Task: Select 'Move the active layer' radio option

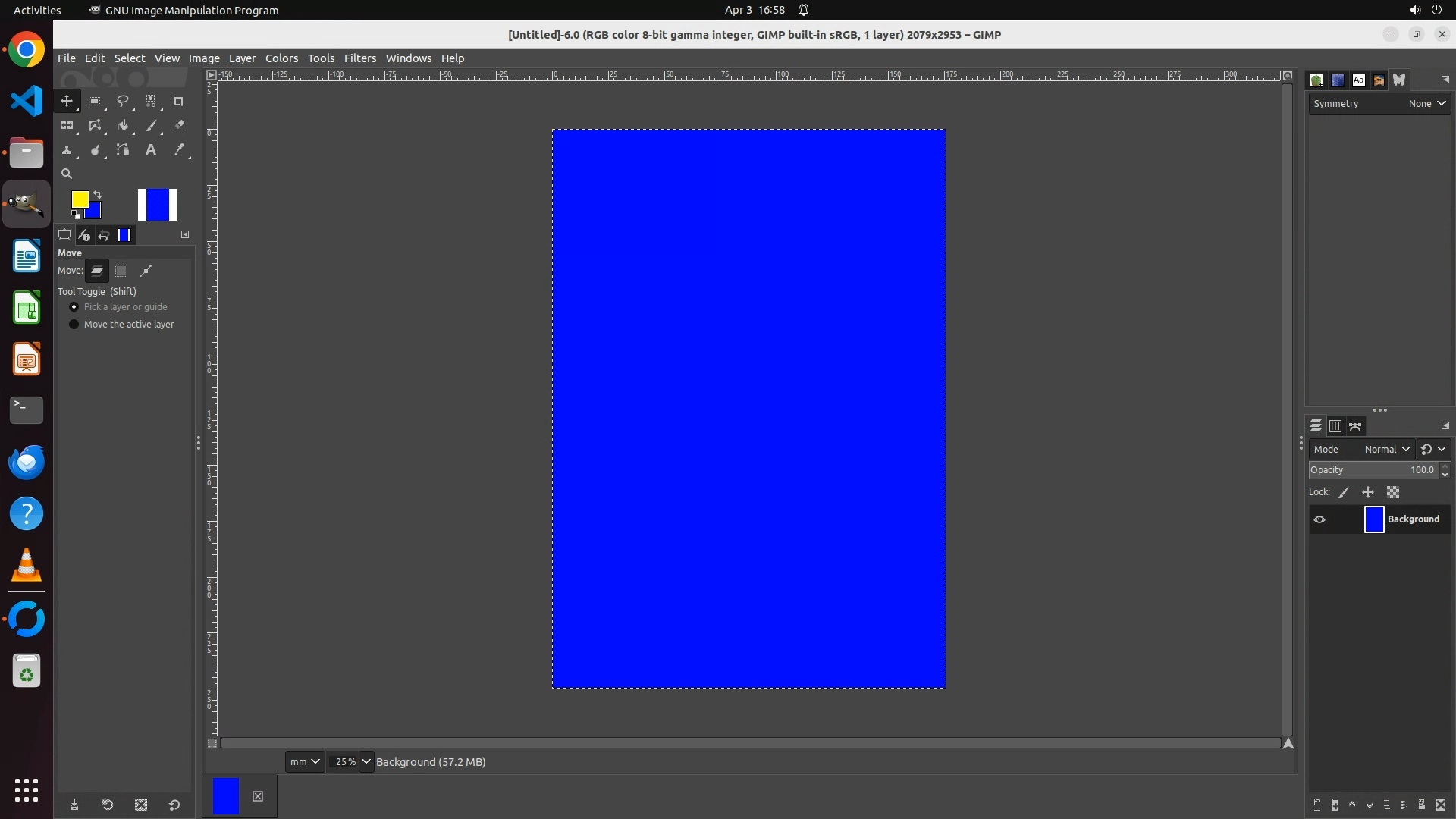Action: (74, 325)
